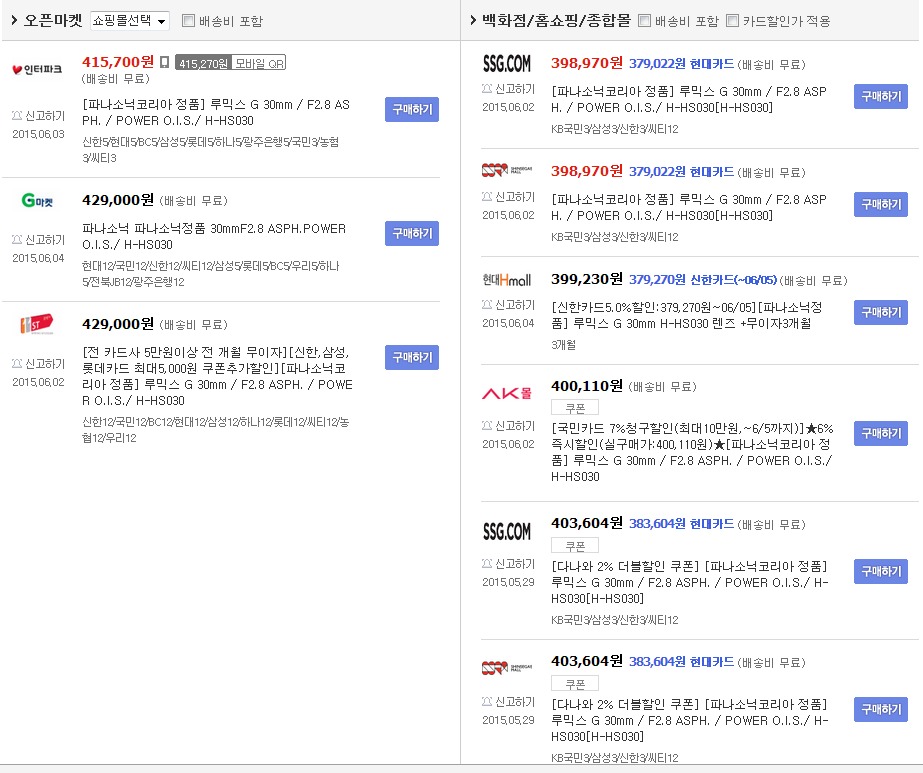Collapse the 백화점/홈쇼핑/종합몰 section header arrow
This screenshot has width=923, height=773.
point(472,20)
